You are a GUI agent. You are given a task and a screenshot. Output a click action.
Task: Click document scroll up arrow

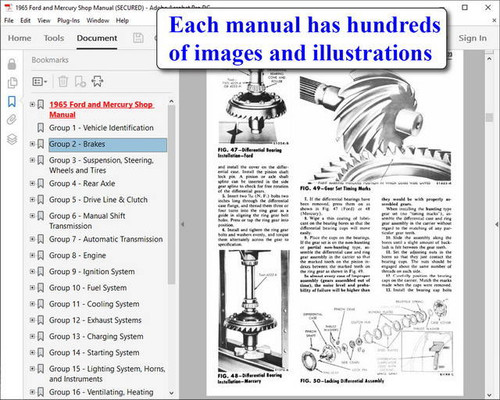[x=489, y=59]
